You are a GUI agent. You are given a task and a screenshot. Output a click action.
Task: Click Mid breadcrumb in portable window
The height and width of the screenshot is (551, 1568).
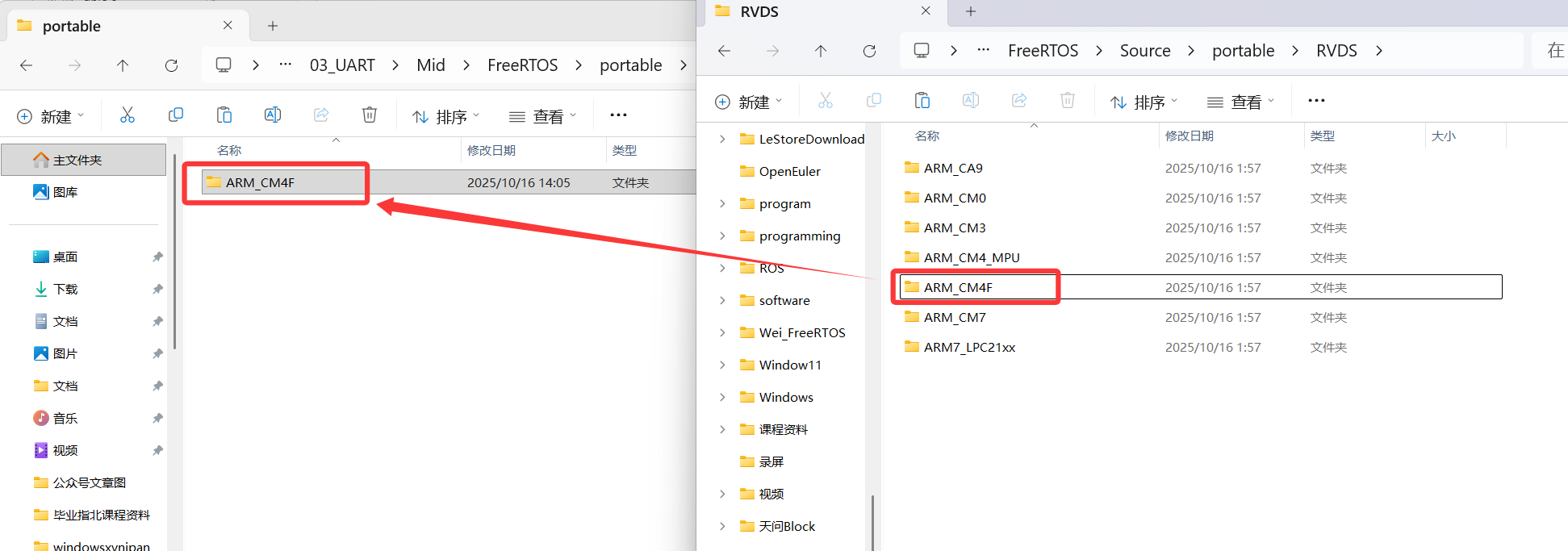(x=431, y=65)
